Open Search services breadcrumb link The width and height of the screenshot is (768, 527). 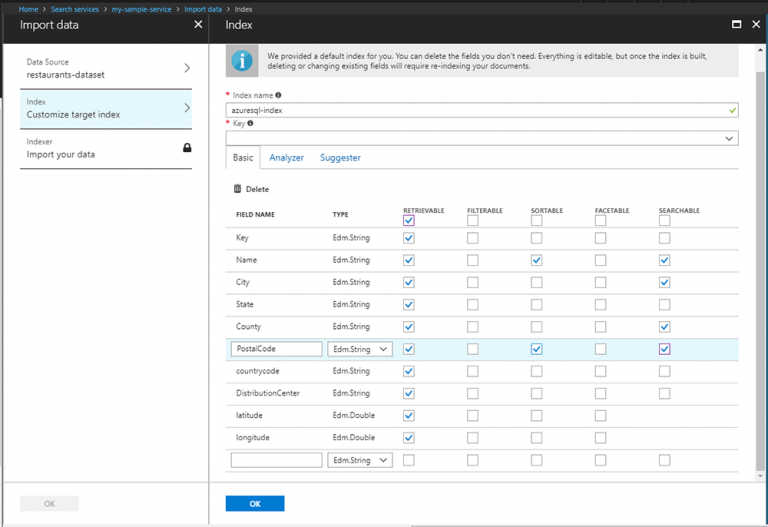pyautogui.click(x=75, y=9)
